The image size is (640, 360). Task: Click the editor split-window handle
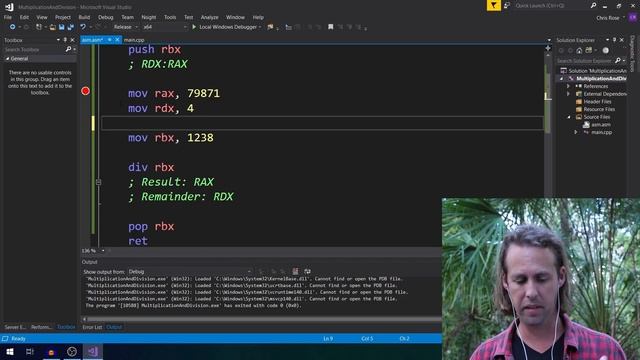click(548, 48)
